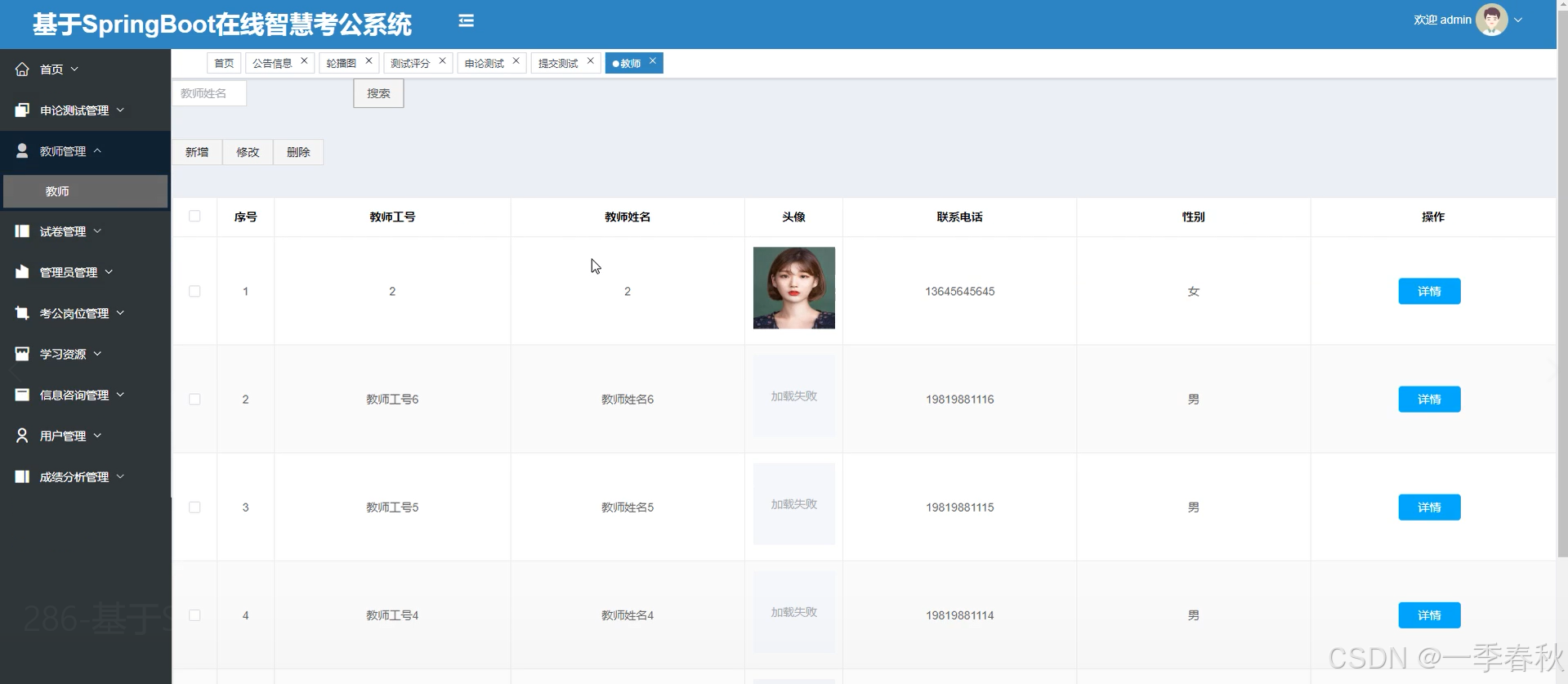Check the row for 教师工号5

coord(194,507)
